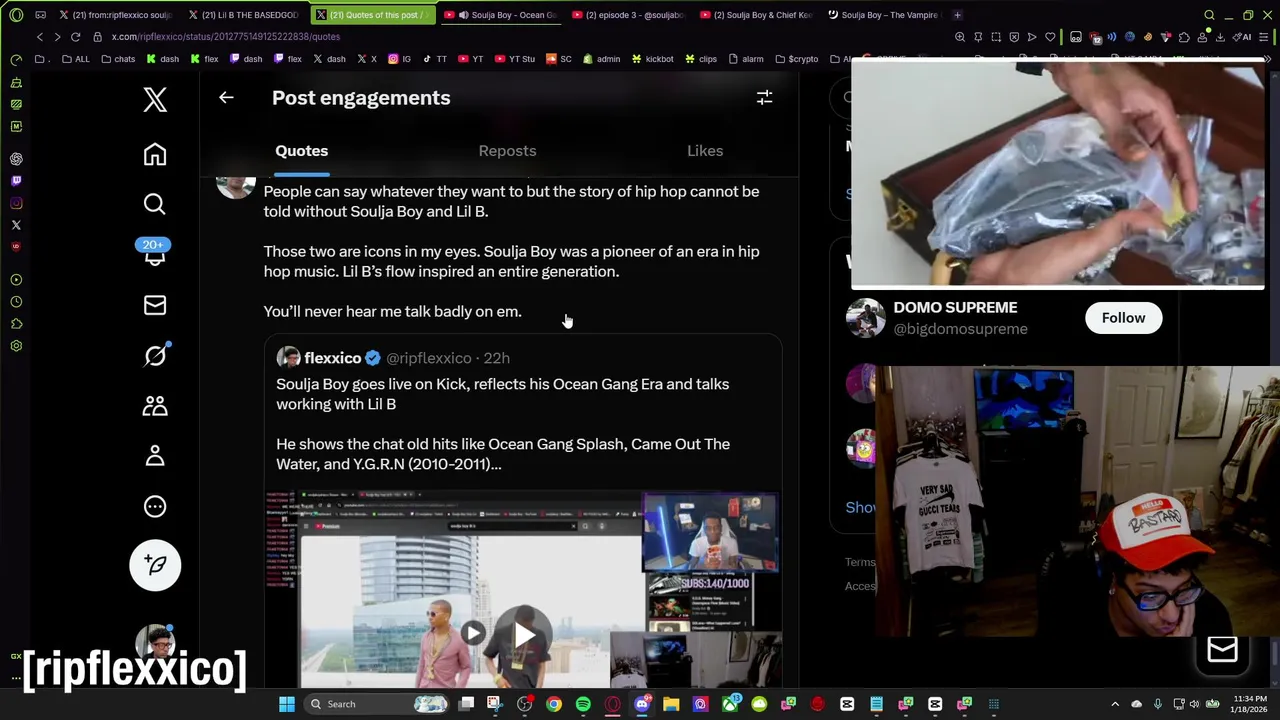1280x720 pixels.
Task: Open the 'admin' bookmark
Action: click(601, 59)
